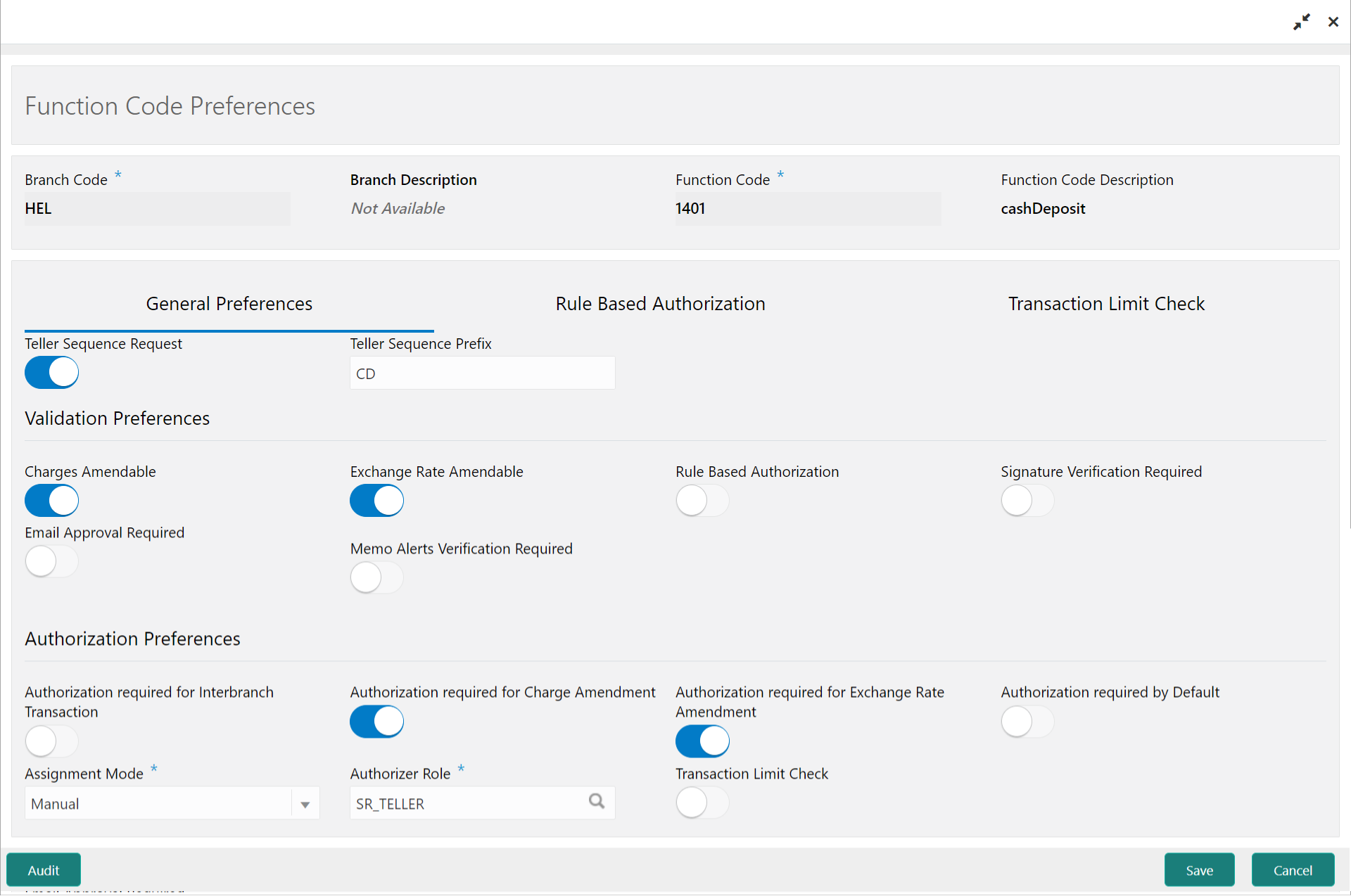The width and height of the screenshot is (1351, 896).
Task: Open the Transaction Limit Check tab
Action: click(x=1106, y=304)
